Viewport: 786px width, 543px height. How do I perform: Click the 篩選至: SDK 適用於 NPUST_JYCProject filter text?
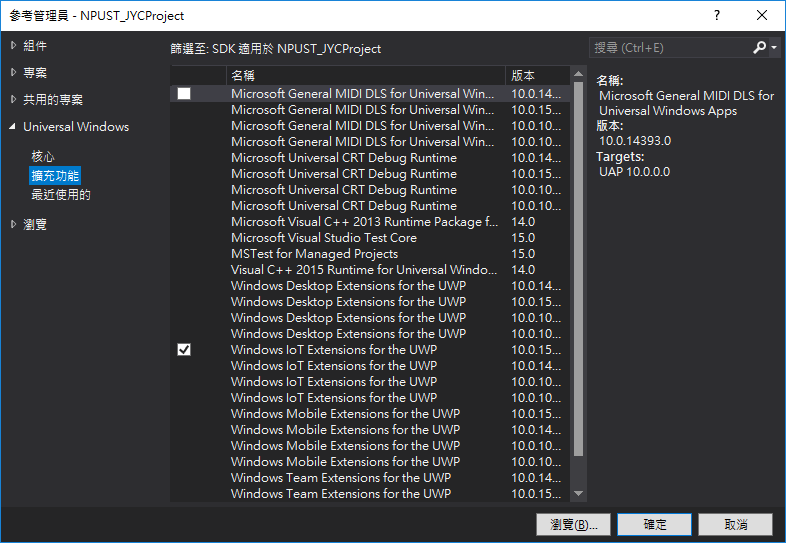(275, 49)
